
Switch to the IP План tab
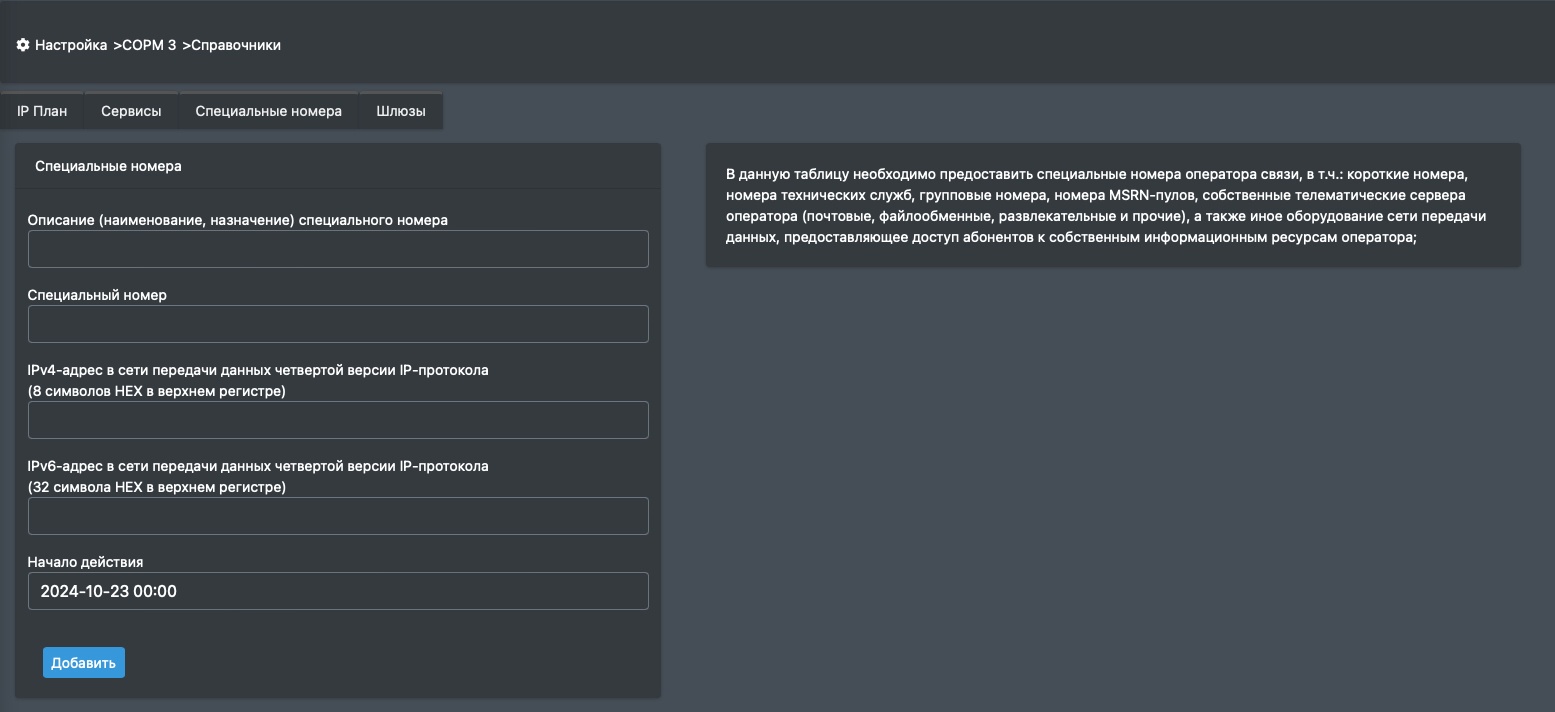tap(42, 111)
